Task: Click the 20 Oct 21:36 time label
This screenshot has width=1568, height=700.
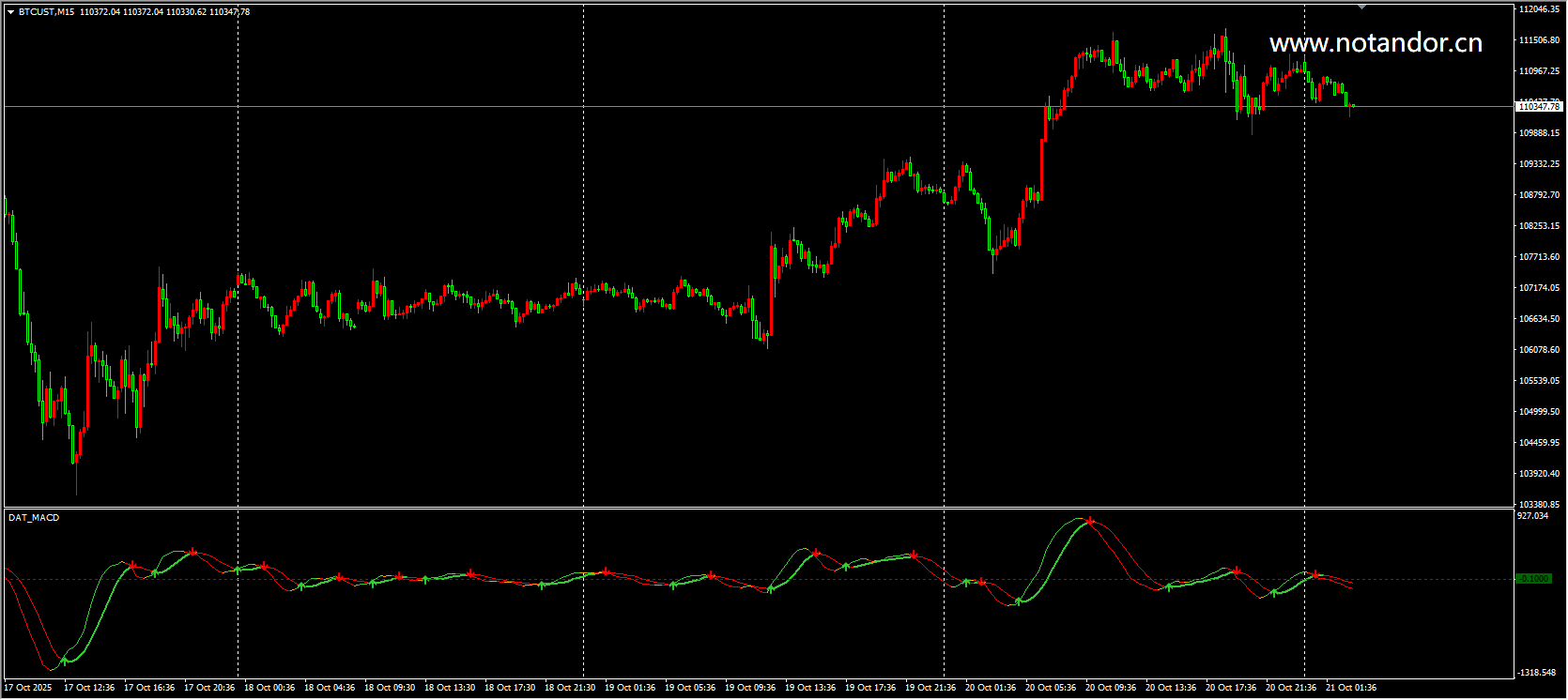Action: point(1291,688)
